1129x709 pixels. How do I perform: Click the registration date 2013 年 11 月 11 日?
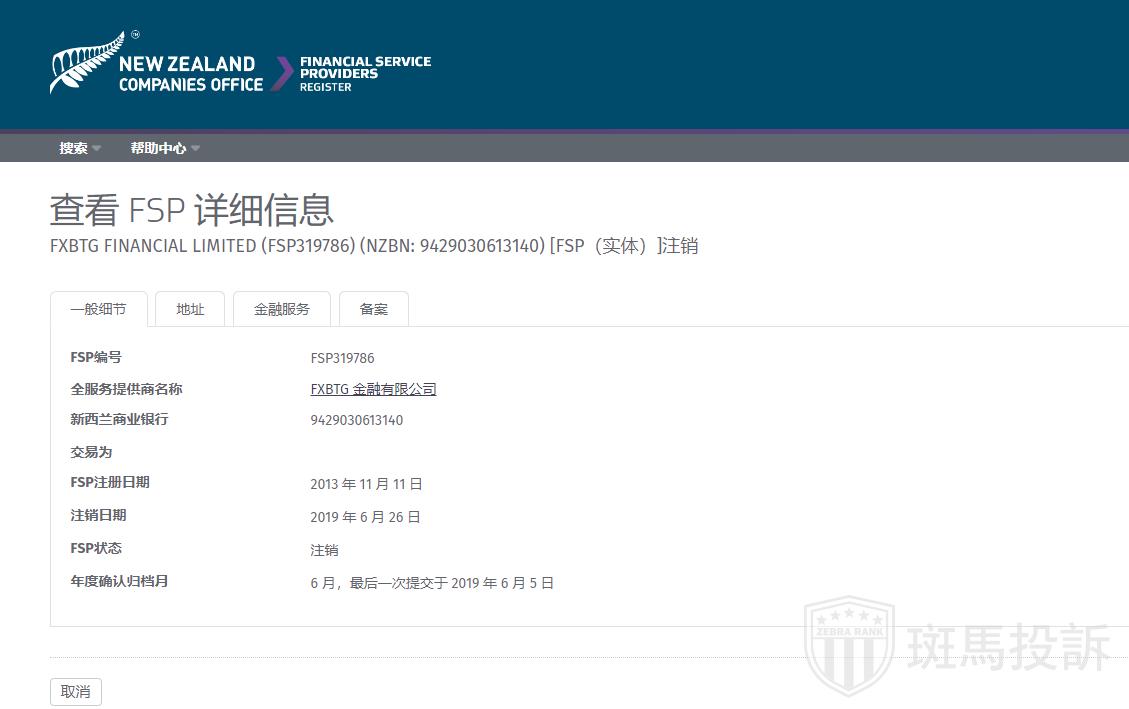coord(366,484)
